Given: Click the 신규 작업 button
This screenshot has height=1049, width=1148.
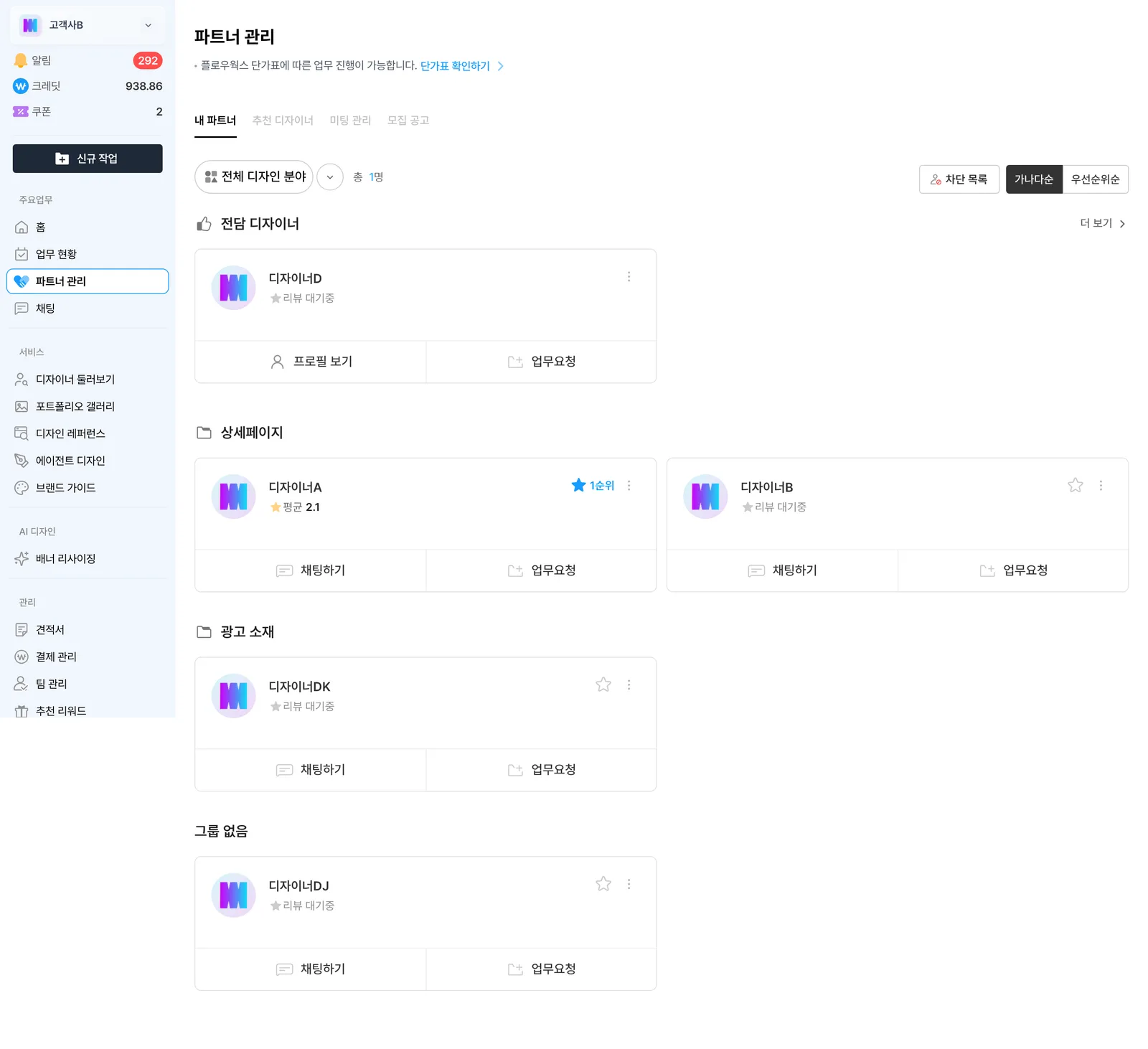Looking at the screenshot, I should click(88, 159).
